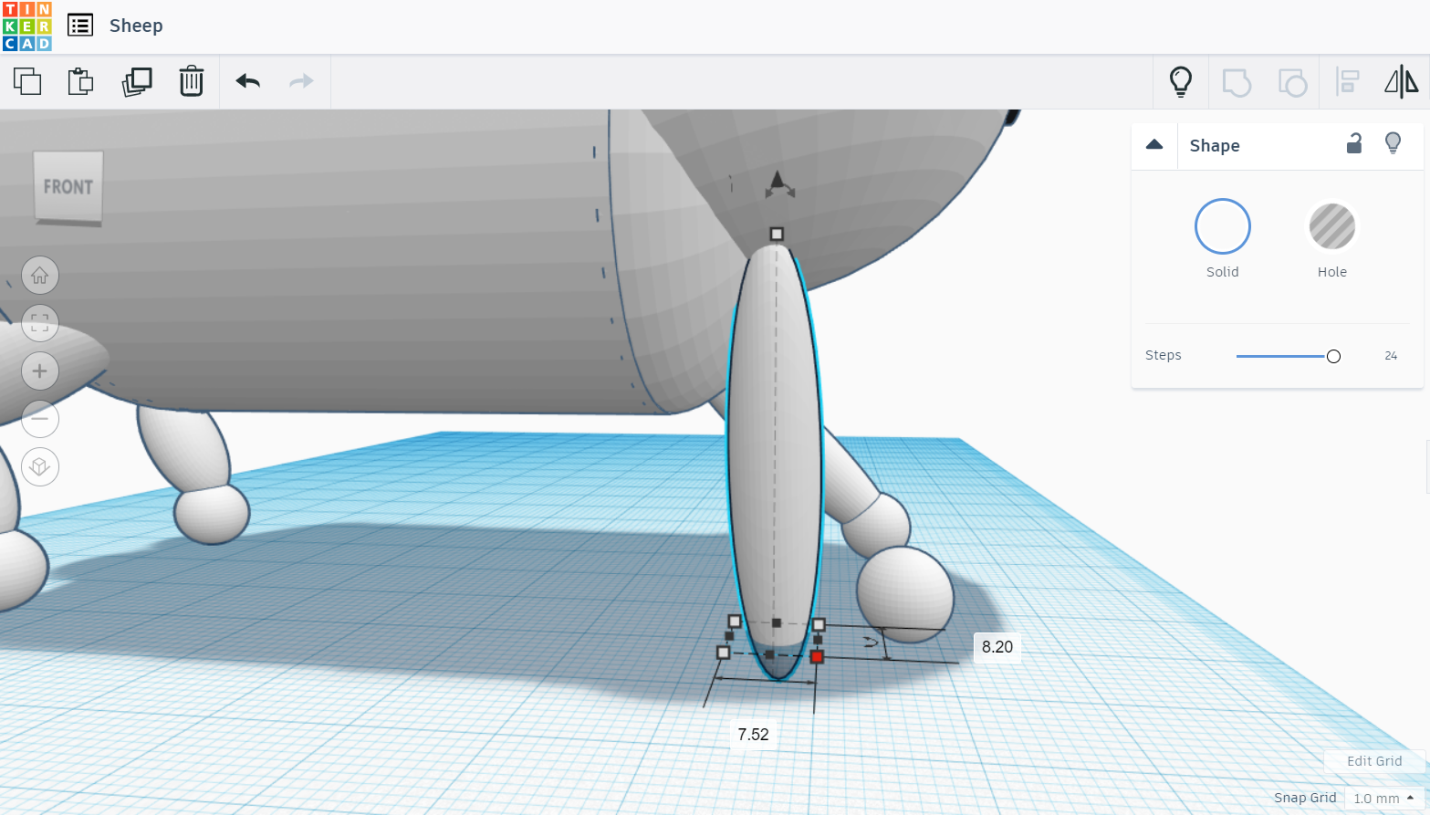Open the snap grid size dropdown
The height and width of the screenshot is (815, 1430).
point(1384,797)
